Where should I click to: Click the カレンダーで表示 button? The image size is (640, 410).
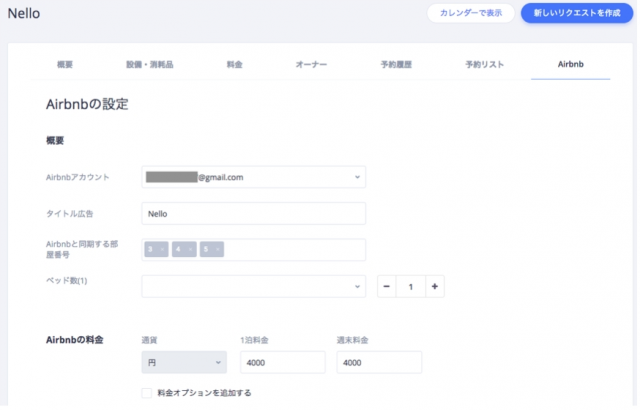pyautogui.click(x=471, y=13)
